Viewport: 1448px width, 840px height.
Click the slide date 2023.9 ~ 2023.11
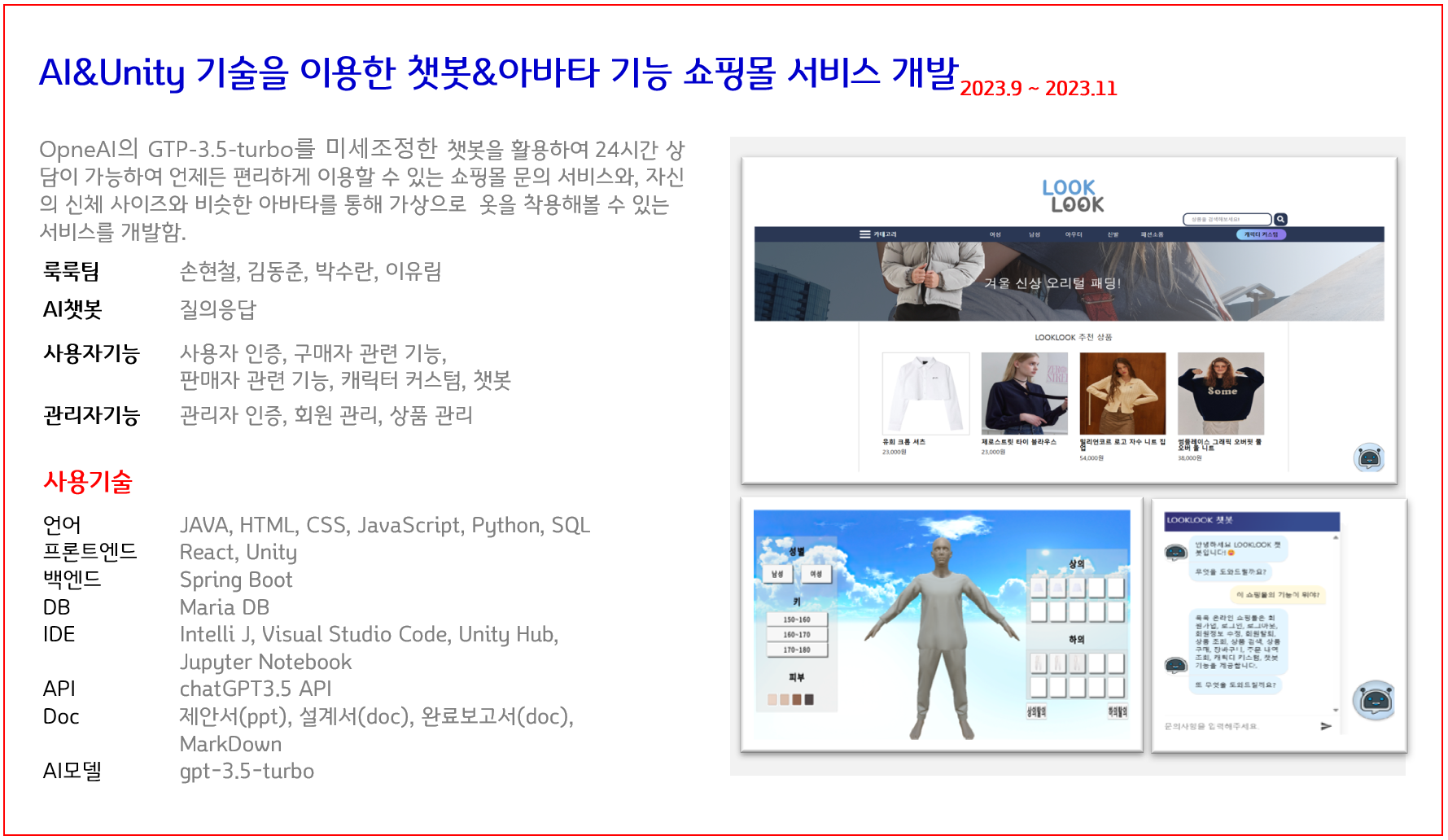point(1039,88)
